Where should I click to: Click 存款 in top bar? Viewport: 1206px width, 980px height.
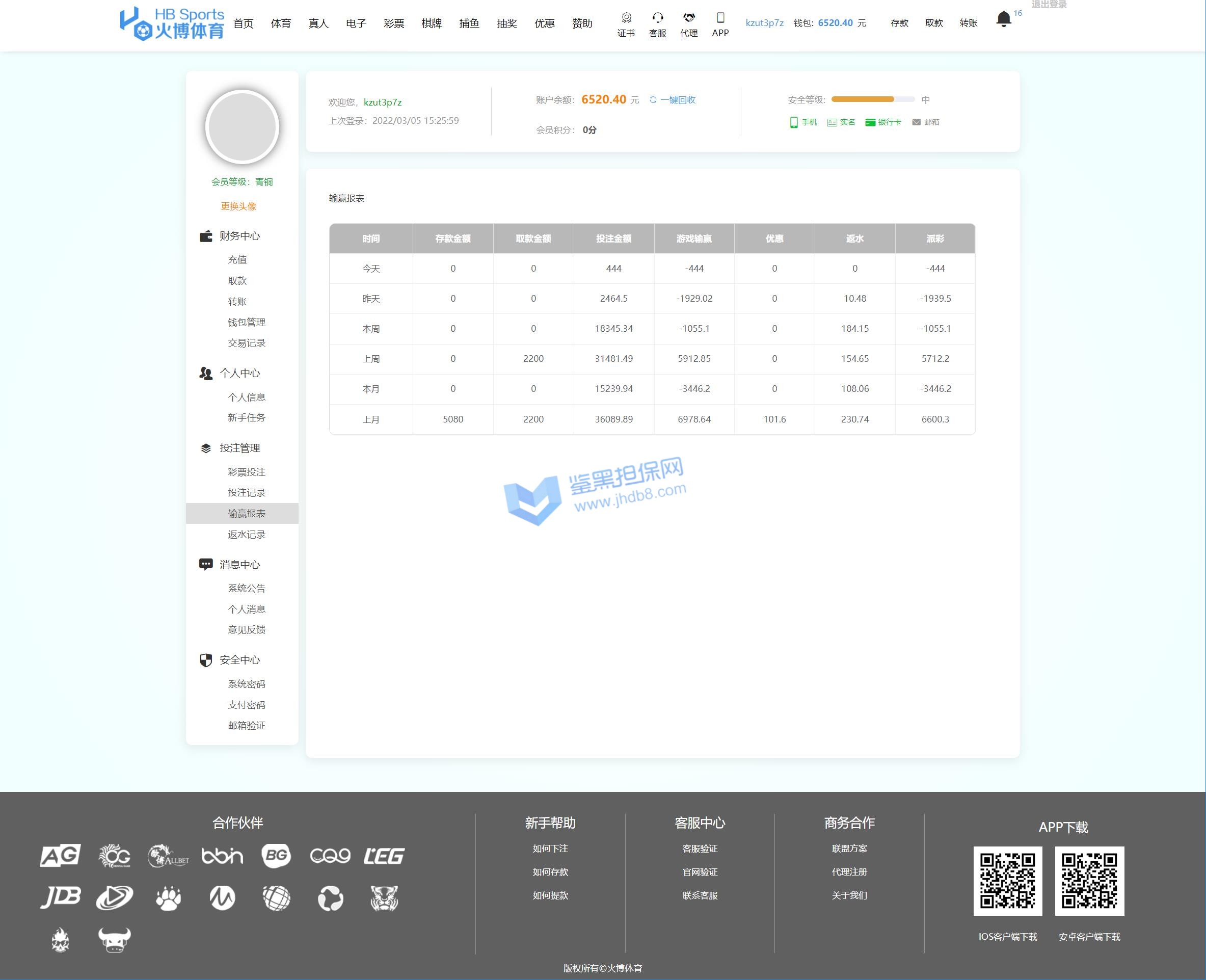899,23
